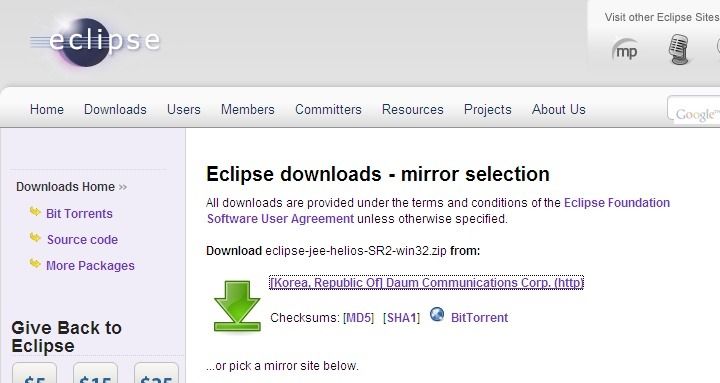The height and width of the screenshot is (383, 720).
Task: Click the 'Give Back to Eclipse' heading
Action: click(x=67, y=337)
